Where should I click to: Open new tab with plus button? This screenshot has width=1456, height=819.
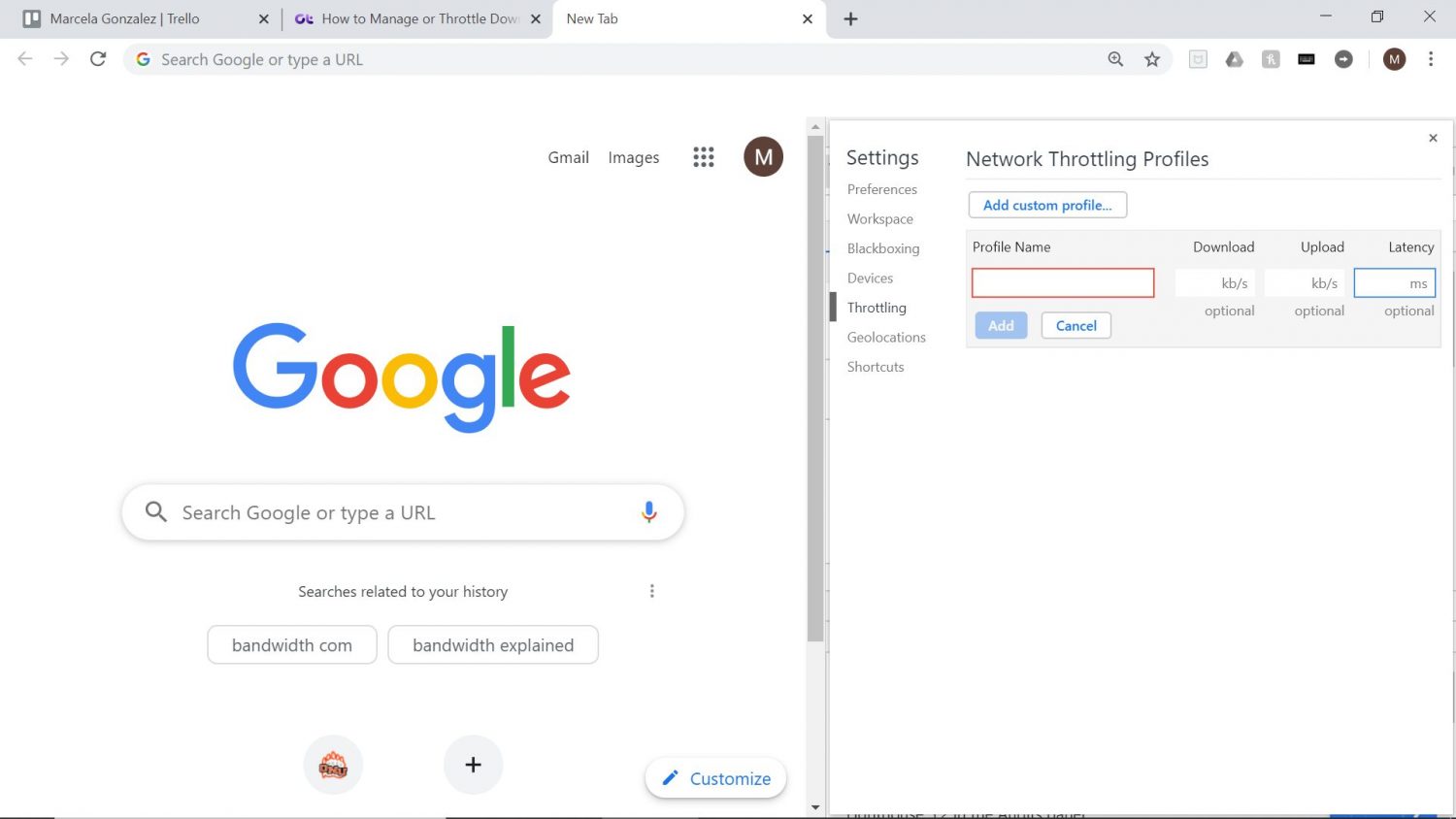tap(850, 18)
